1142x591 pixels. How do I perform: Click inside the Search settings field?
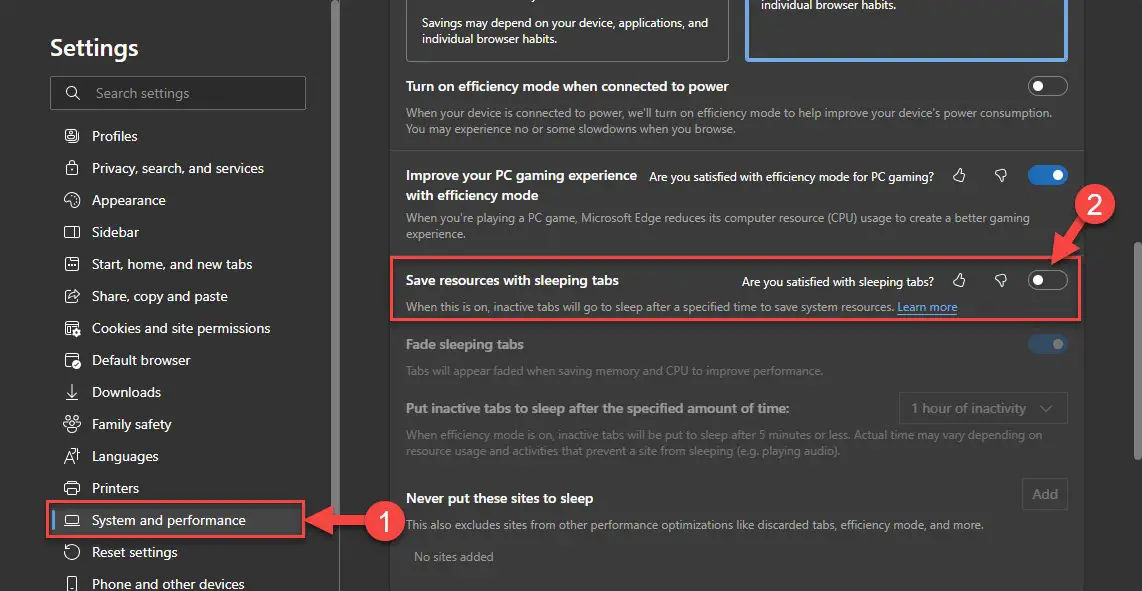coord(180,93)
